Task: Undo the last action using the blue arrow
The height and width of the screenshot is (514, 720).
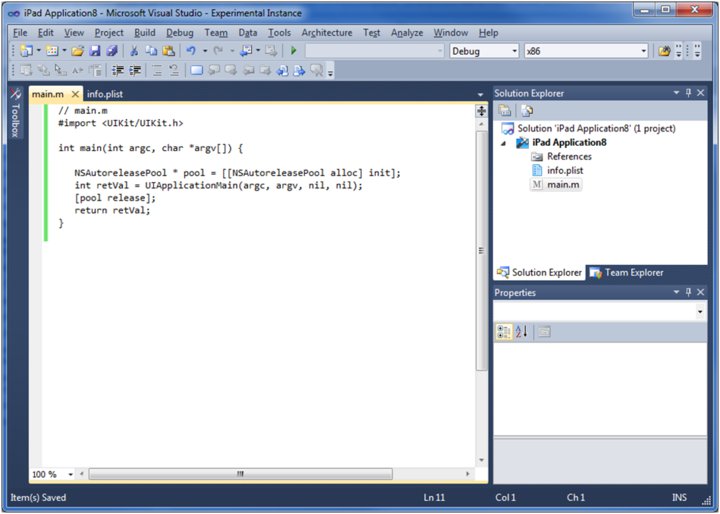Action: click(x=191, y=51)
